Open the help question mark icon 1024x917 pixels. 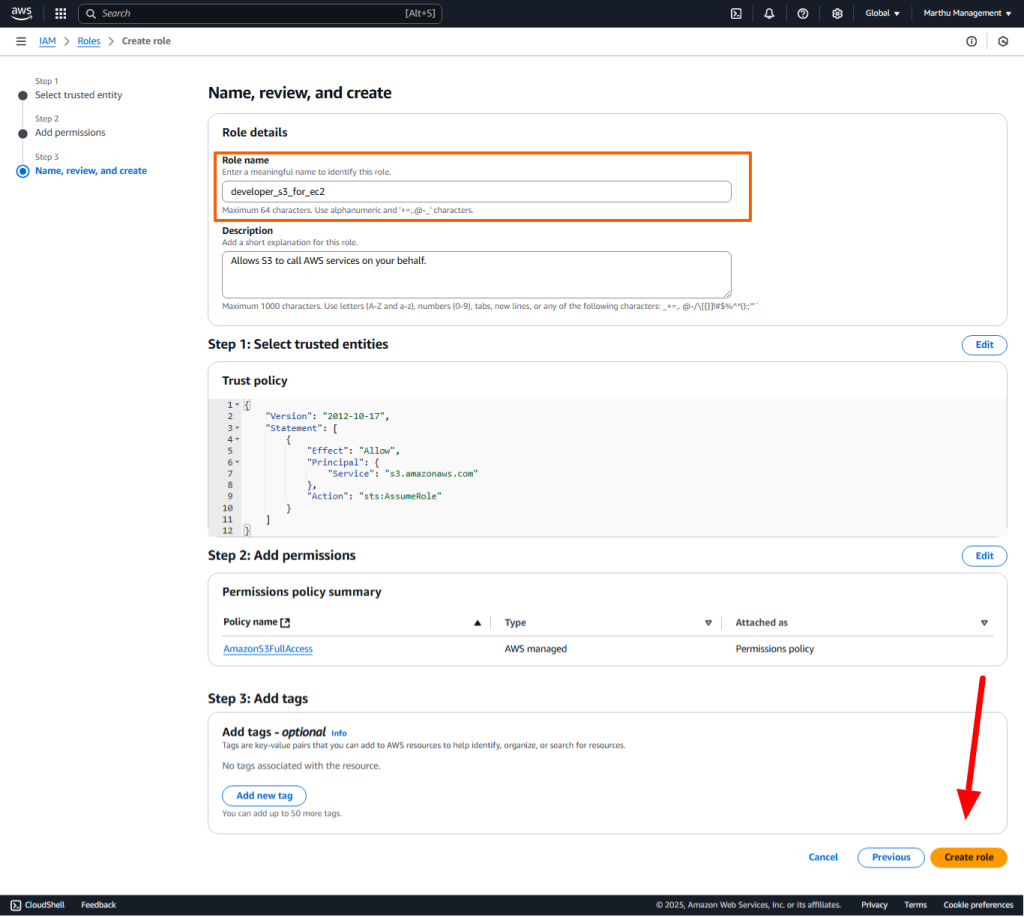tap(803, 13)
